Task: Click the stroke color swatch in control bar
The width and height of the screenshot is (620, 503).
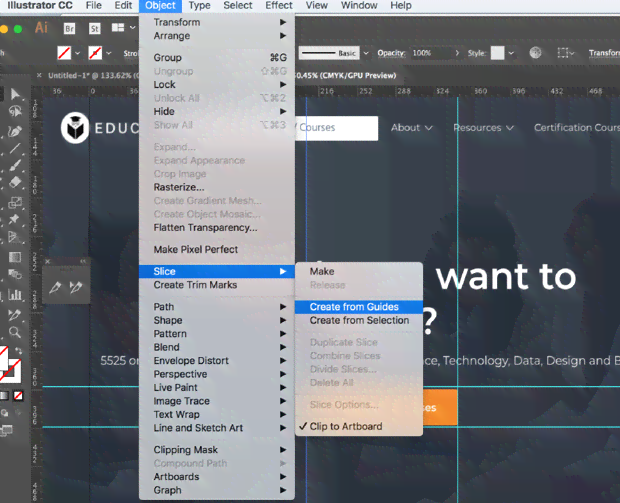Action: point(95,53)
